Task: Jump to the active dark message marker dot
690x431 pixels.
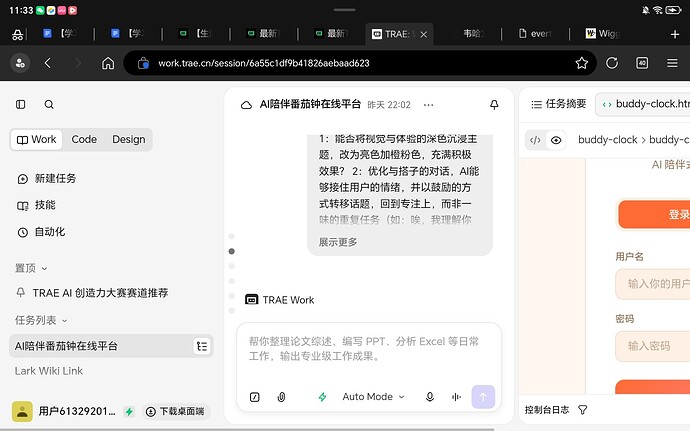Action: (x=232, y=251)
